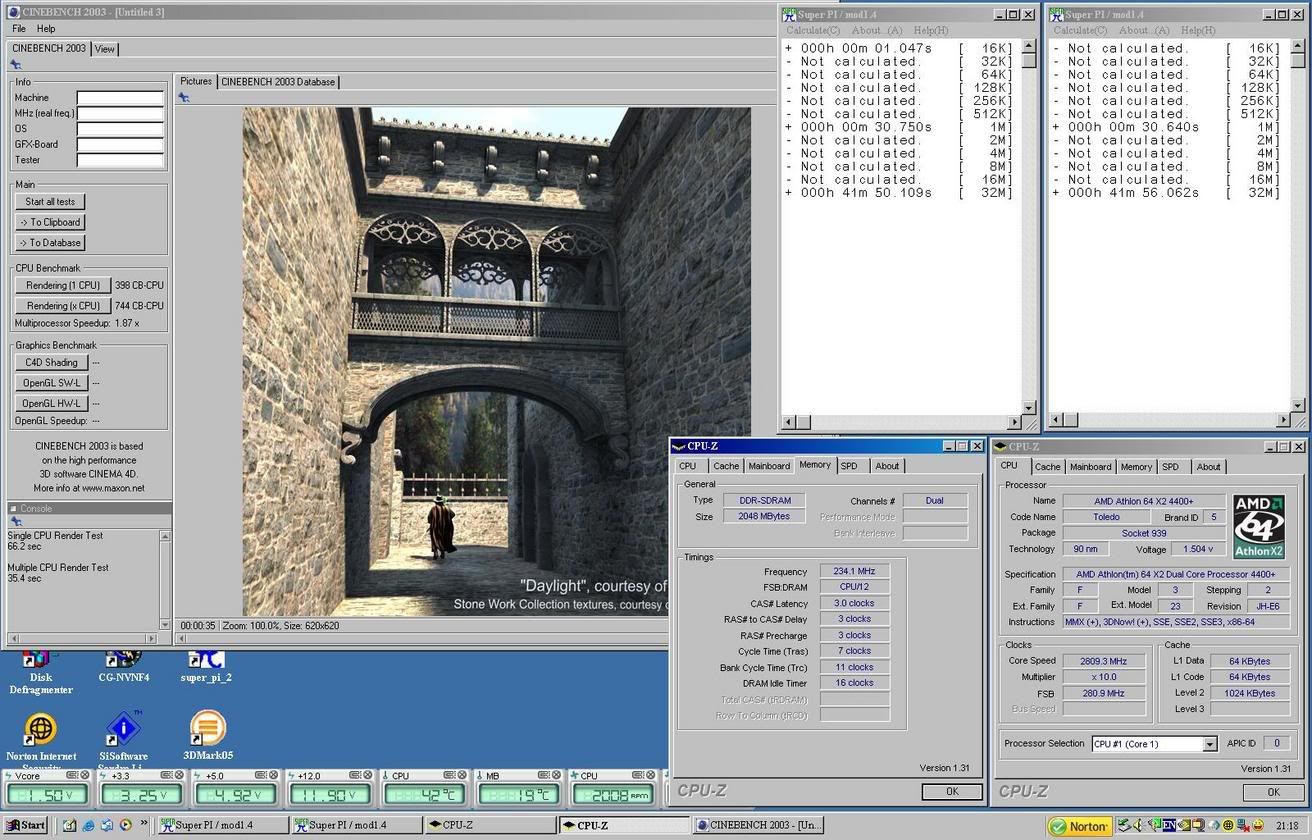Click the EN language indicator in tray
Screen dimensions: 1312x840
tap(1169, 825)
